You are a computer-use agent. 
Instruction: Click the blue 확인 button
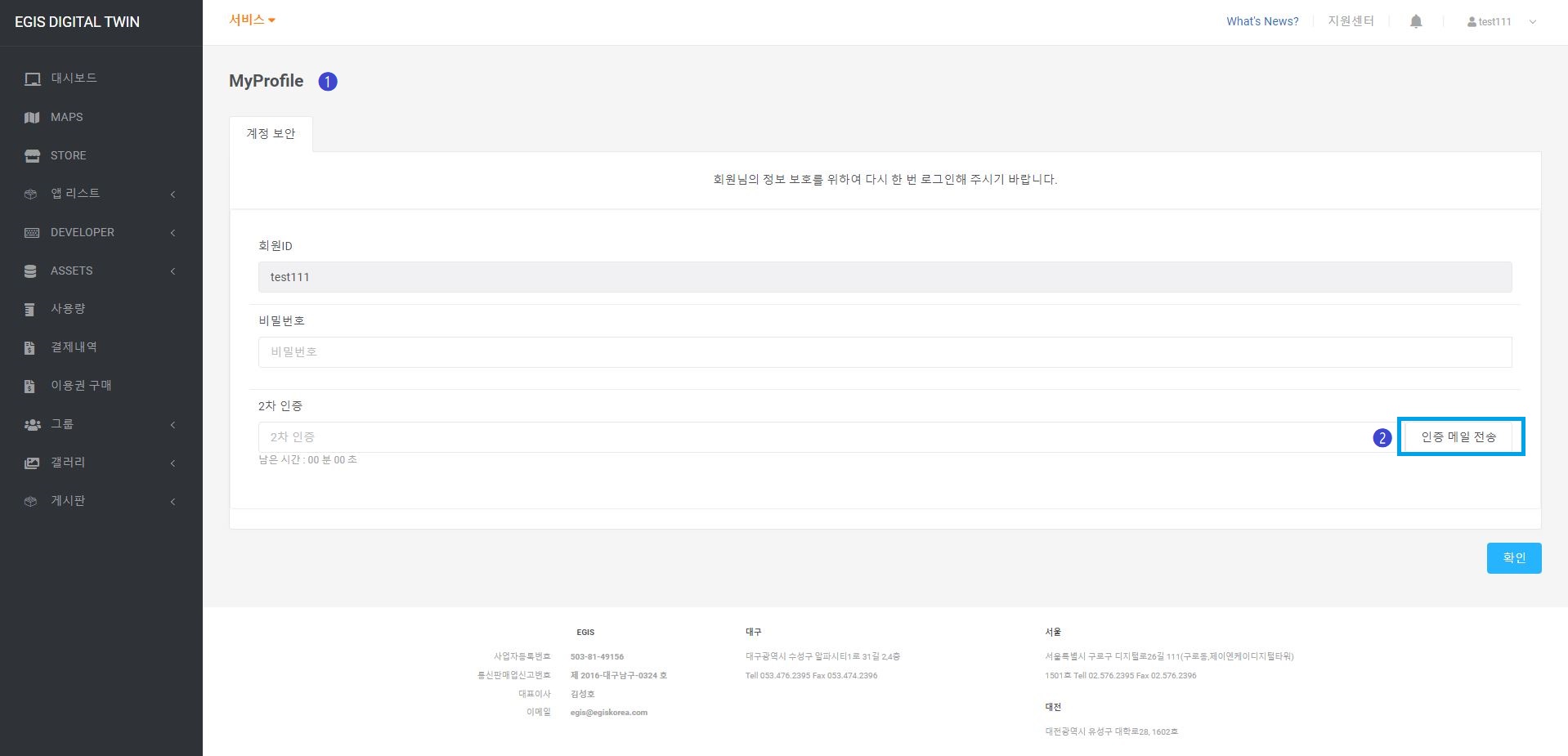pos(1513,558)
